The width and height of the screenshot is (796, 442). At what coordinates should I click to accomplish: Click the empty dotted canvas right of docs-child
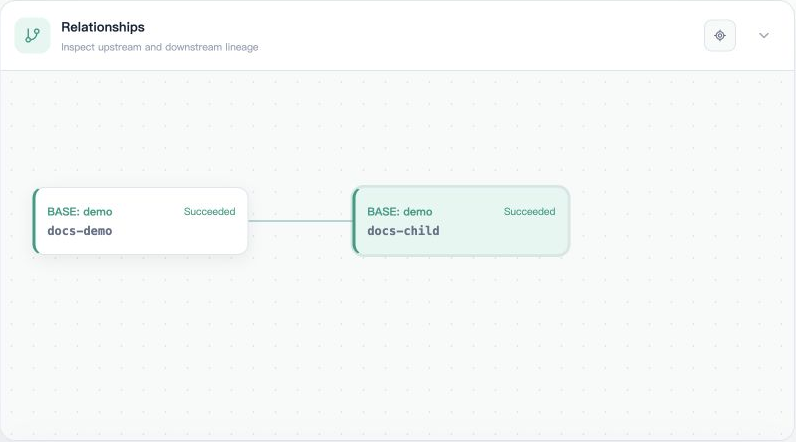point(680,221)
